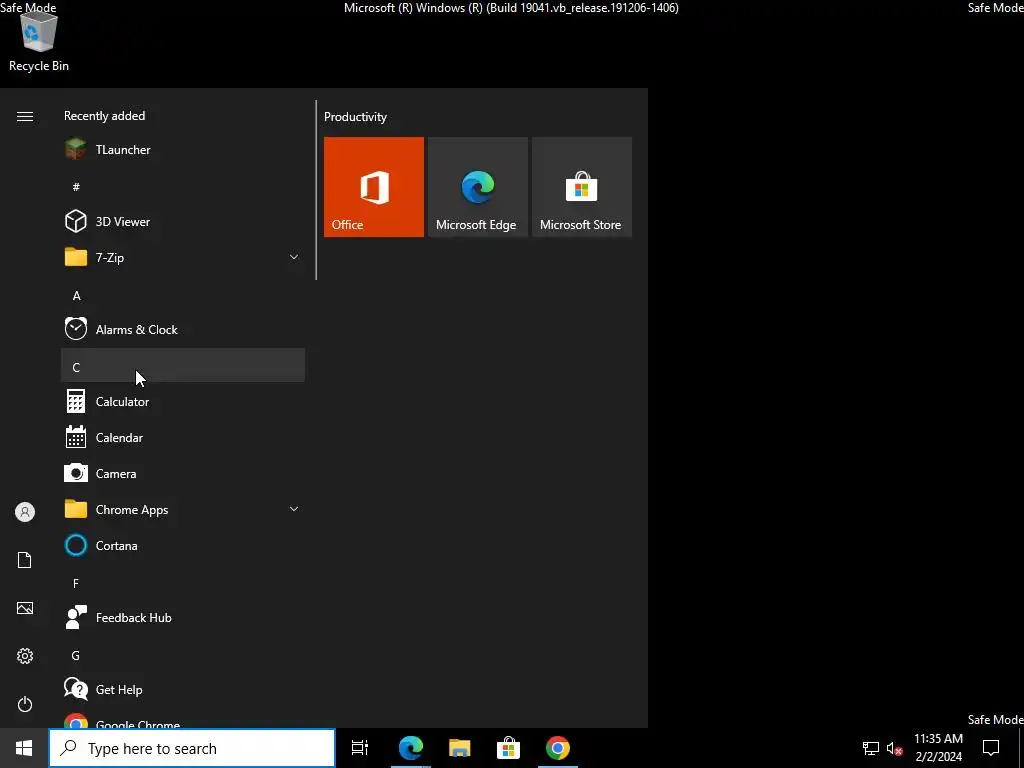Click the taskbar search box
Viewport: 1024px width, 768px height.
coord(192,748)
